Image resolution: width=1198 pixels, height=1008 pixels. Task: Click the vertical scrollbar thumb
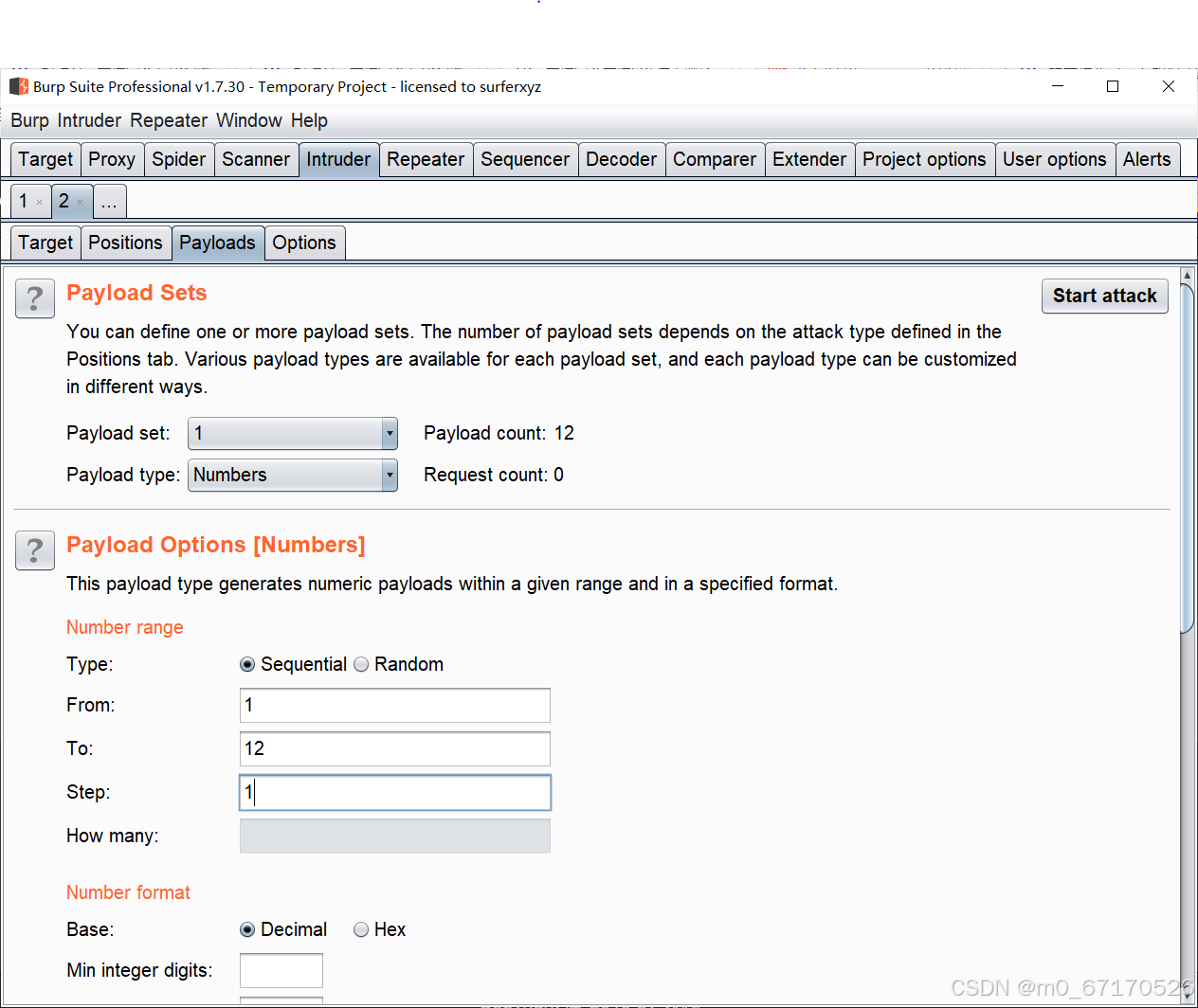1187,458
